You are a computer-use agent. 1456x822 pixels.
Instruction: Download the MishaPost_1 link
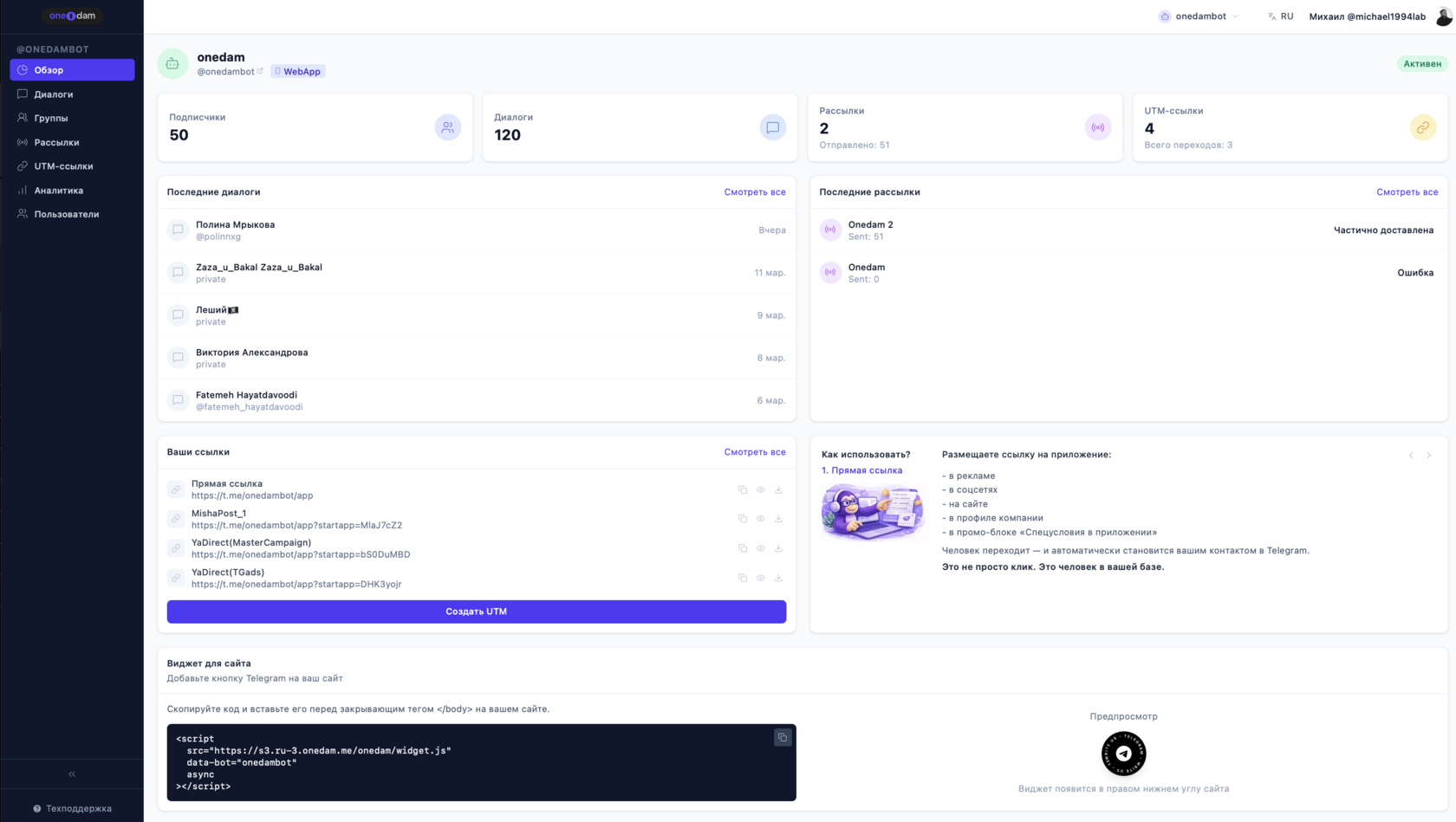pos(778,519)
